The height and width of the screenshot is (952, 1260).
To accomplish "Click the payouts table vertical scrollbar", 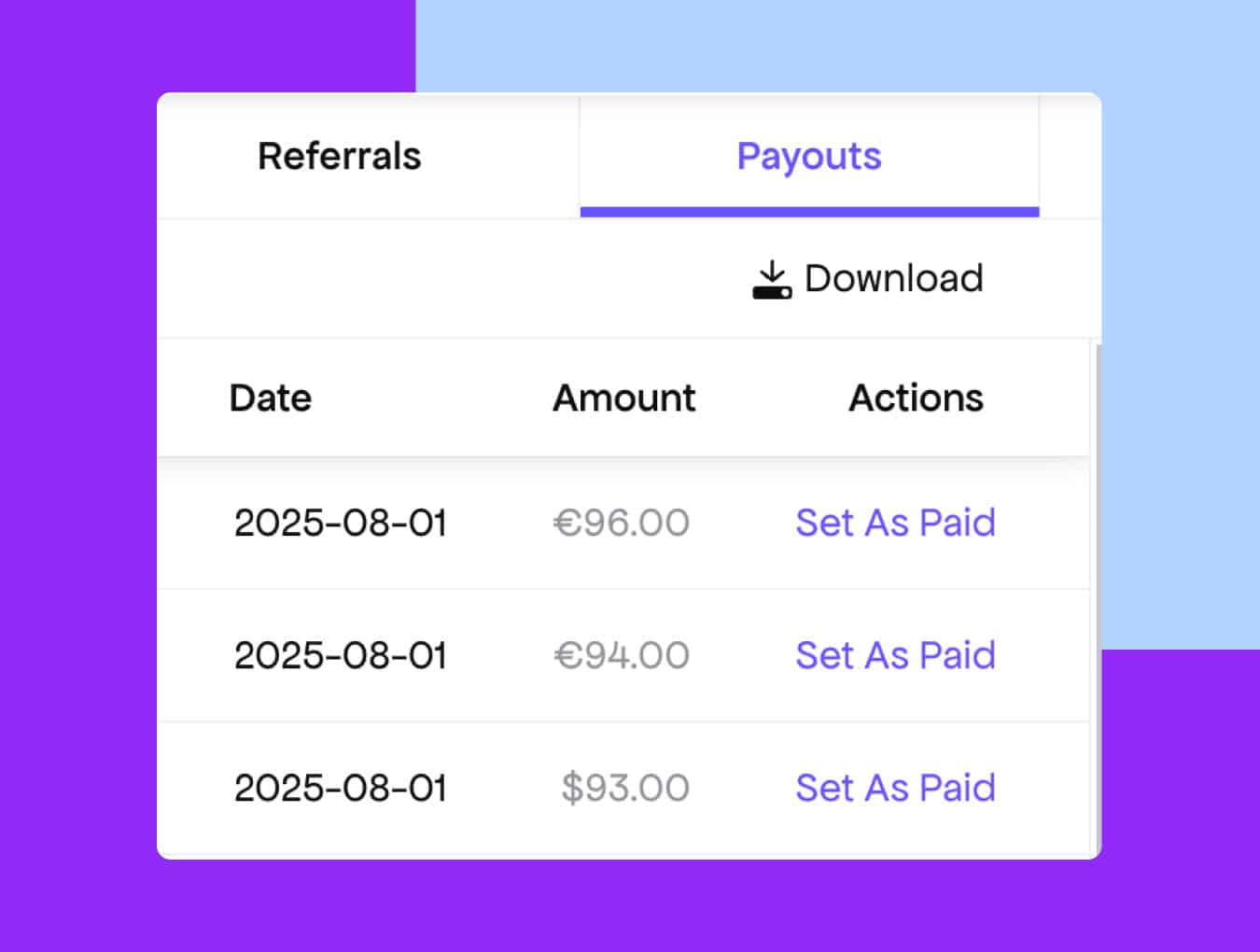I will click(x=1096, y=597).
